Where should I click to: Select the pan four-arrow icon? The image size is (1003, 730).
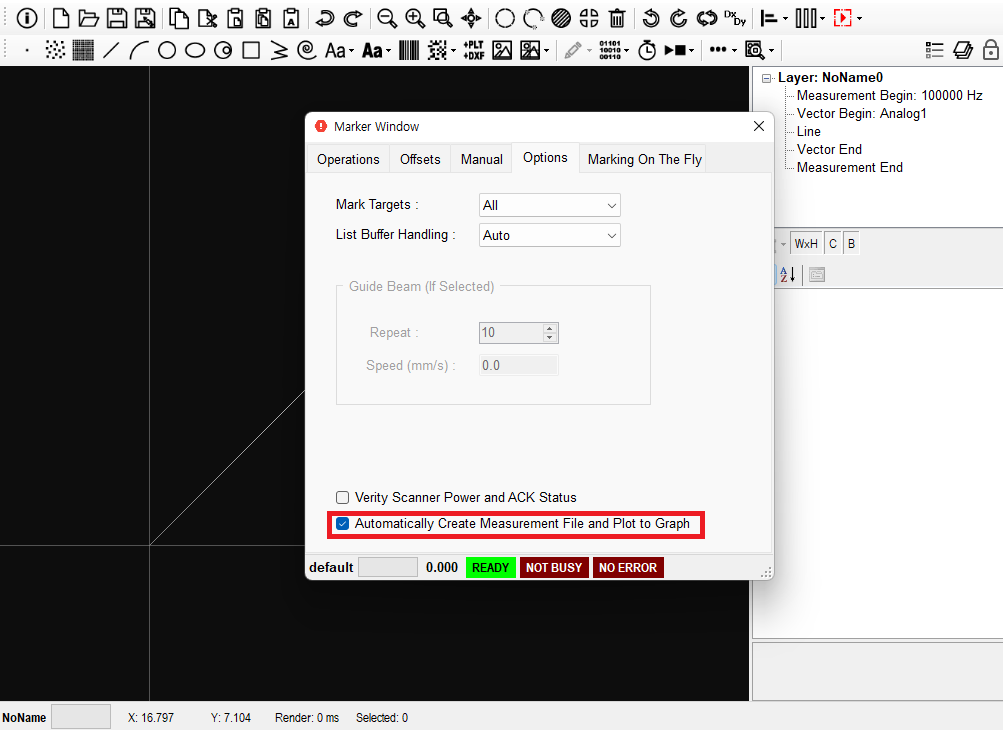pyautogui.click(x=471, y=18)
